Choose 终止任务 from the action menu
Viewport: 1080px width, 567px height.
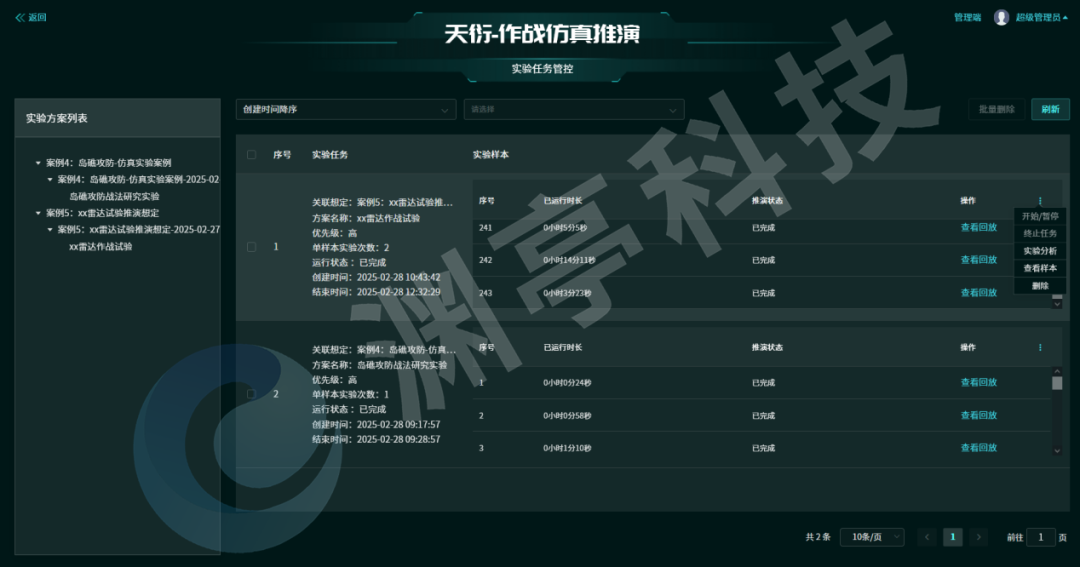click(x=1040, y=234)
